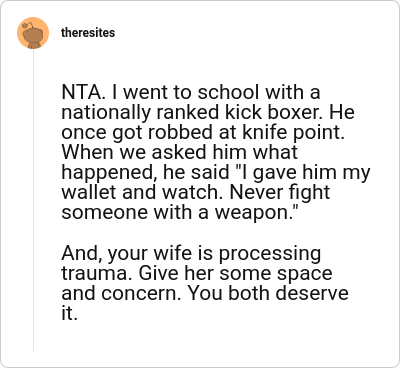Visit the theresites user profile
The image size is (400, 368).
pos(88,33)
